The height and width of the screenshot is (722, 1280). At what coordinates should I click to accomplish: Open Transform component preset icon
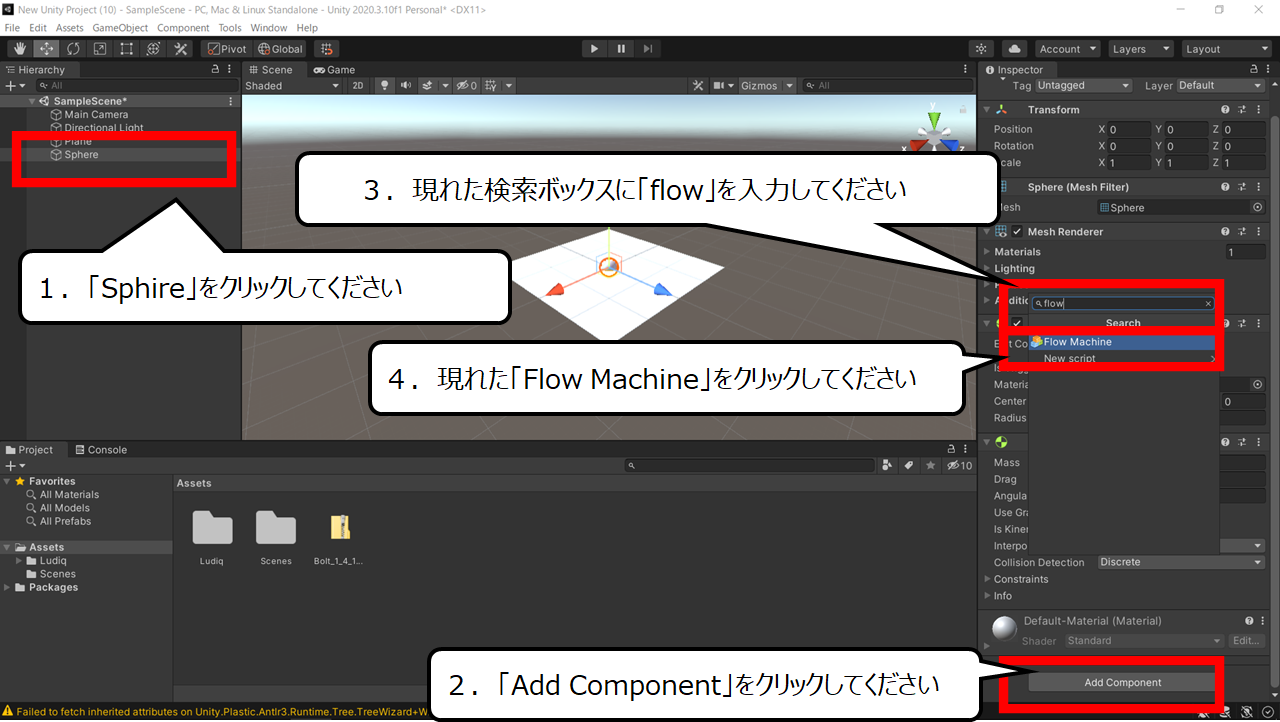[1242, 110]
